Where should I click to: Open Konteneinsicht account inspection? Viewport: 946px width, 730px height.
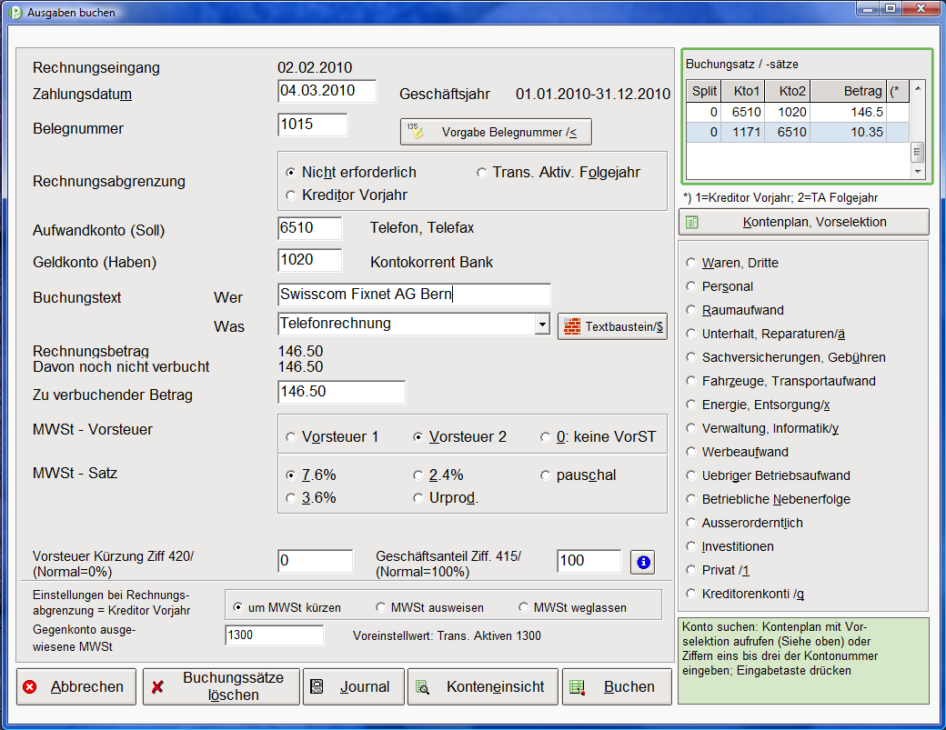tap(482, 687)
